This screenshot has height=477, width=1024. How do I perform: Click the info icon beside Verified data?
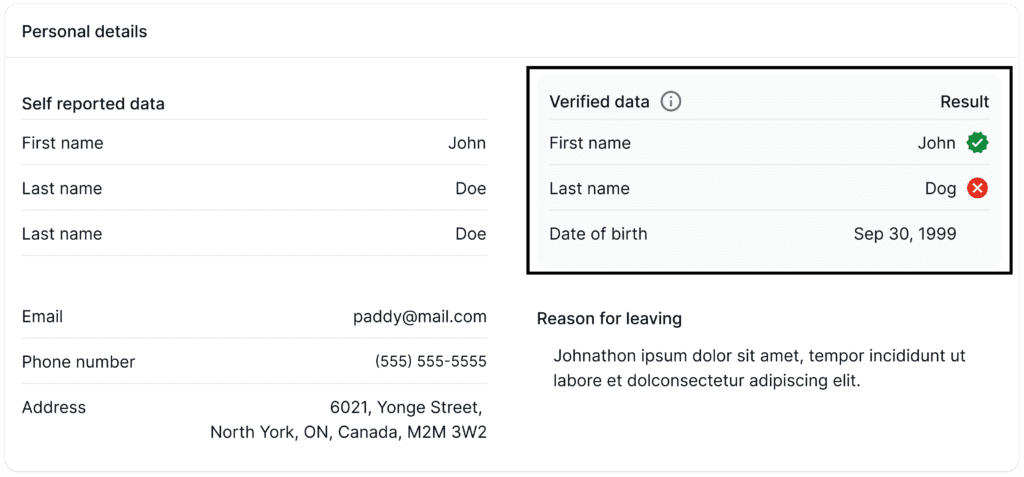pos(671,101)
